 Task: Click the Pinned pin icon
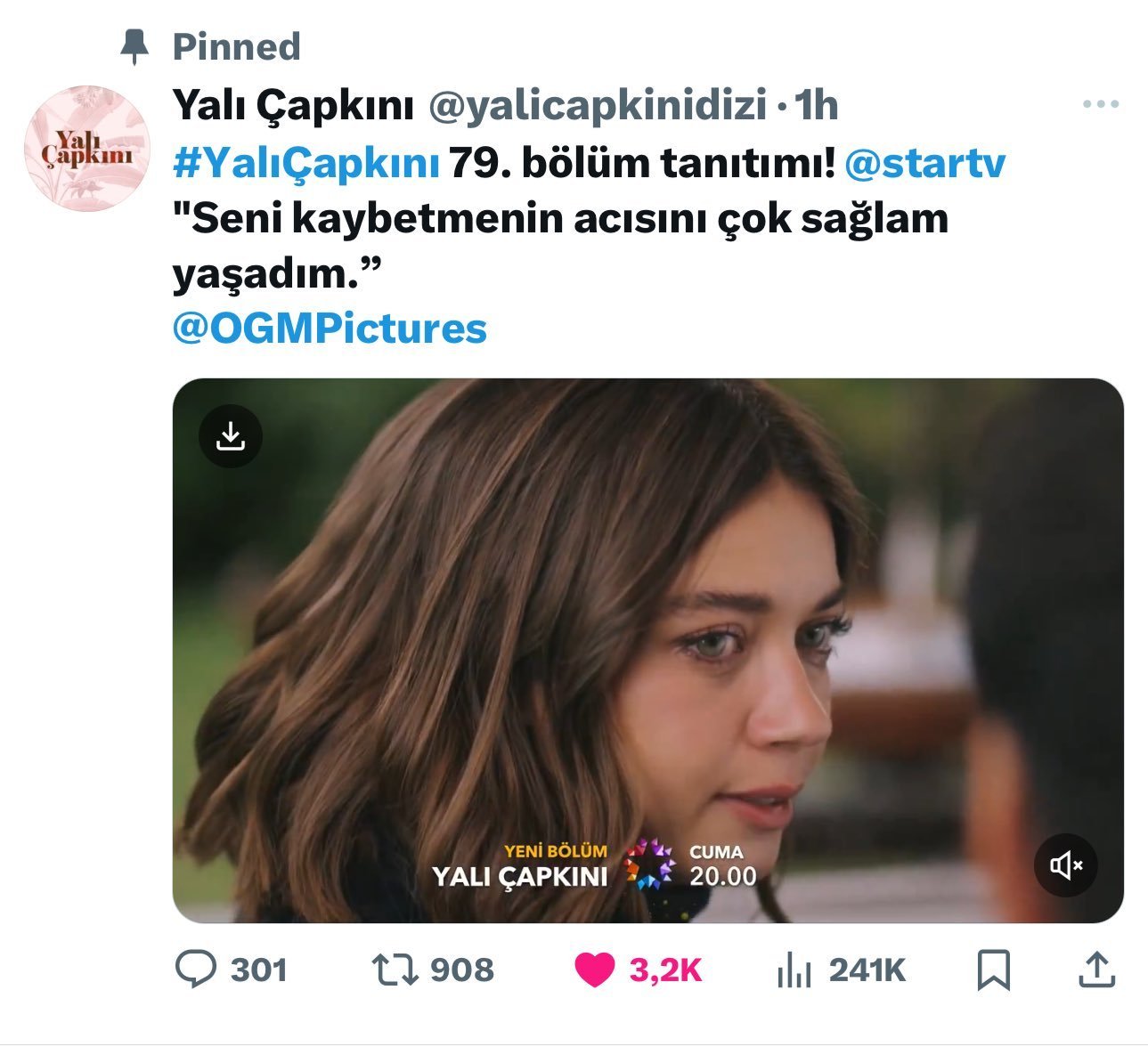[x=134, y=46]
